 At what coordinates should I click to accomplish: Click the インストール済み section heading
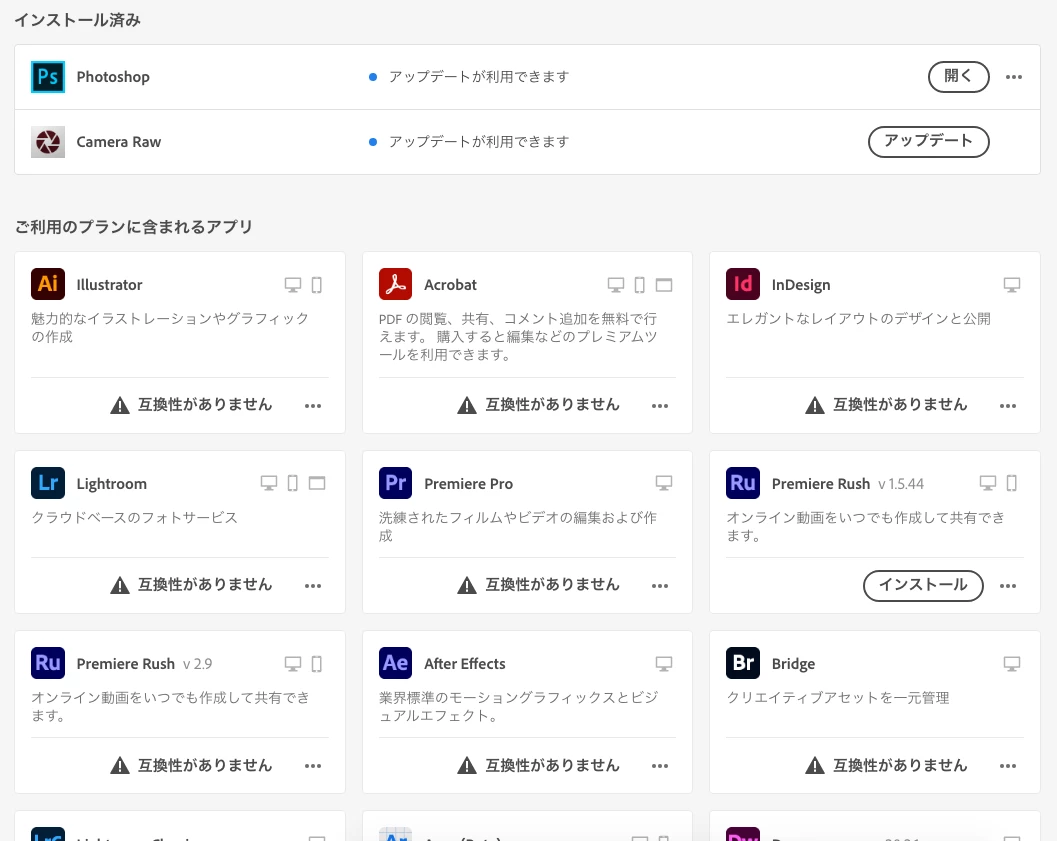[x=78, y=20]
